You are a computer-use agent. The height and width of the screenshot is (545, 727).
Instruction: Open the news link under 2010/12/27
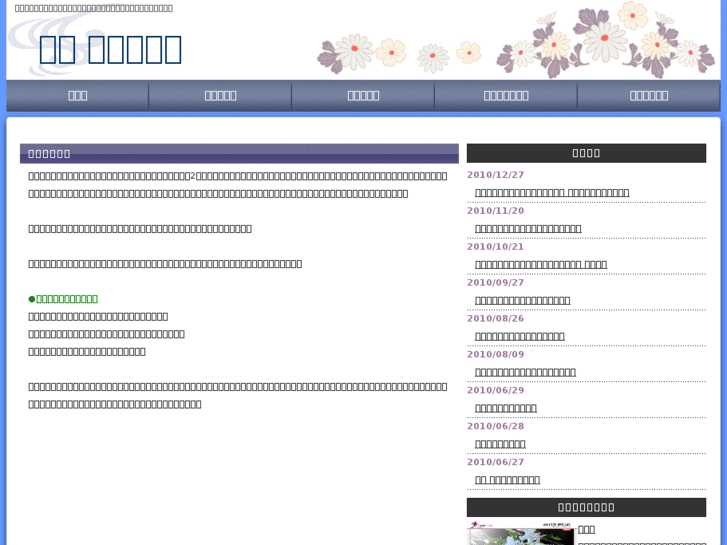tap(552, 192)
